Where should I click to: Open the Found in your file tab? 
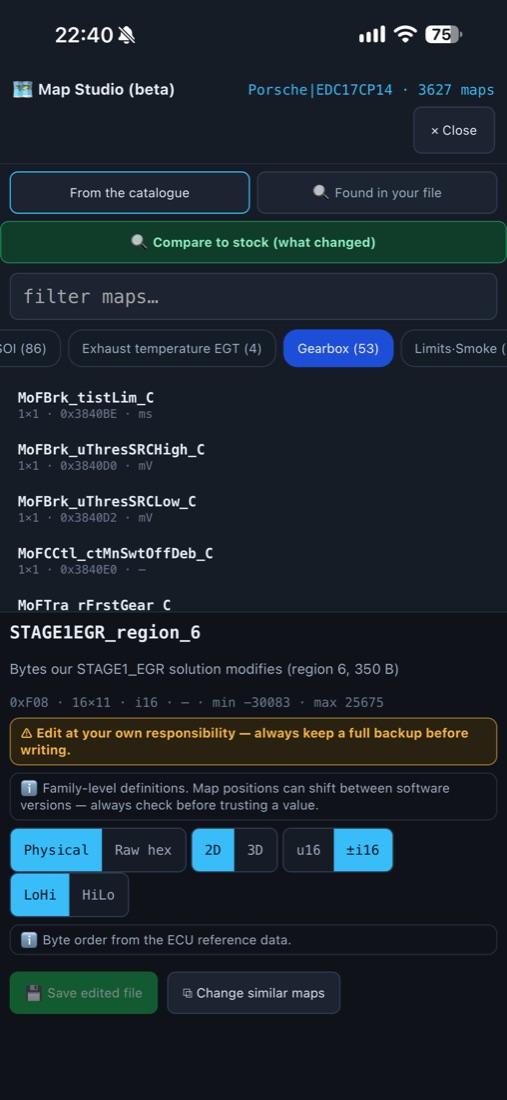tap(377, 193)
